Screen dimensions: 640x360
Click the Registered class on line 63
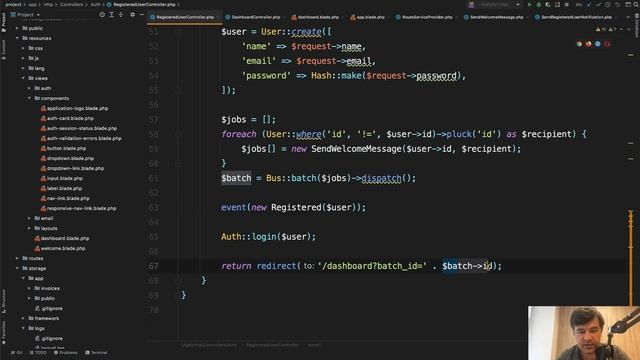(296, 207)
